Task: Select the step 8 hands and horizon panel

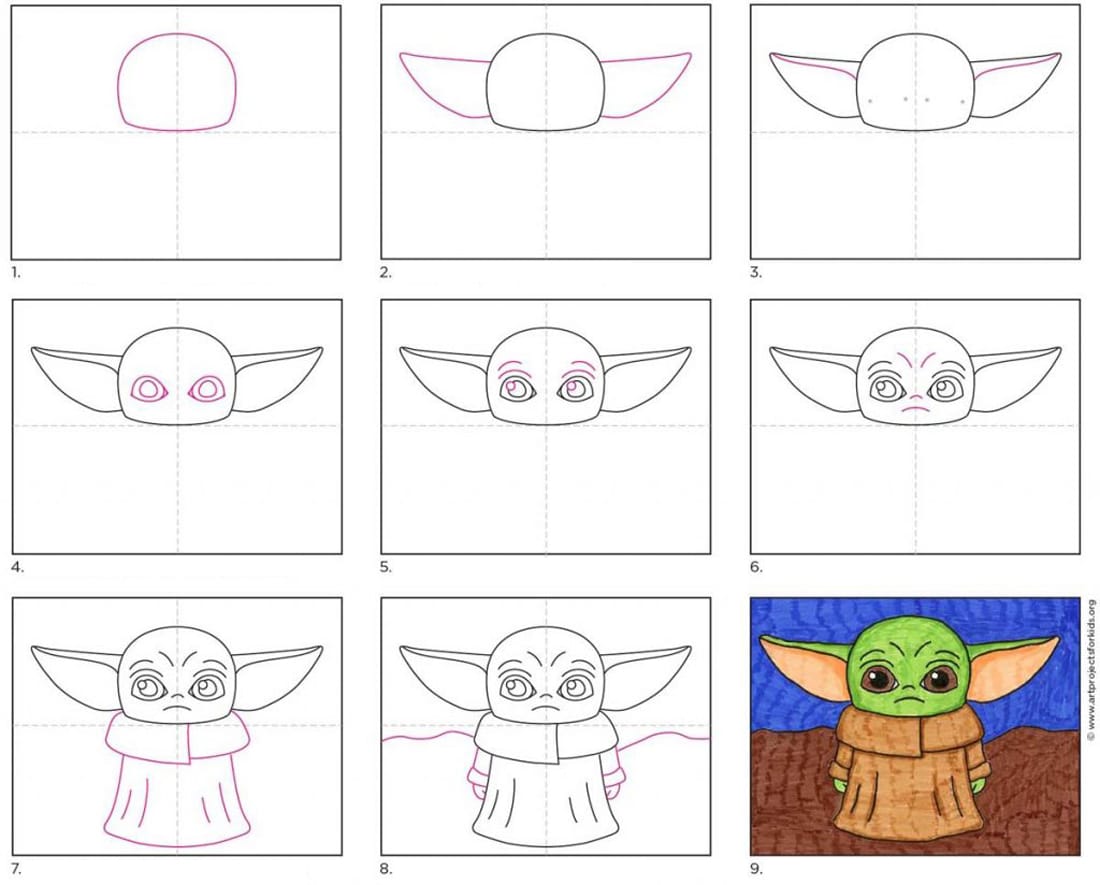Action: [x=546, y=726]
